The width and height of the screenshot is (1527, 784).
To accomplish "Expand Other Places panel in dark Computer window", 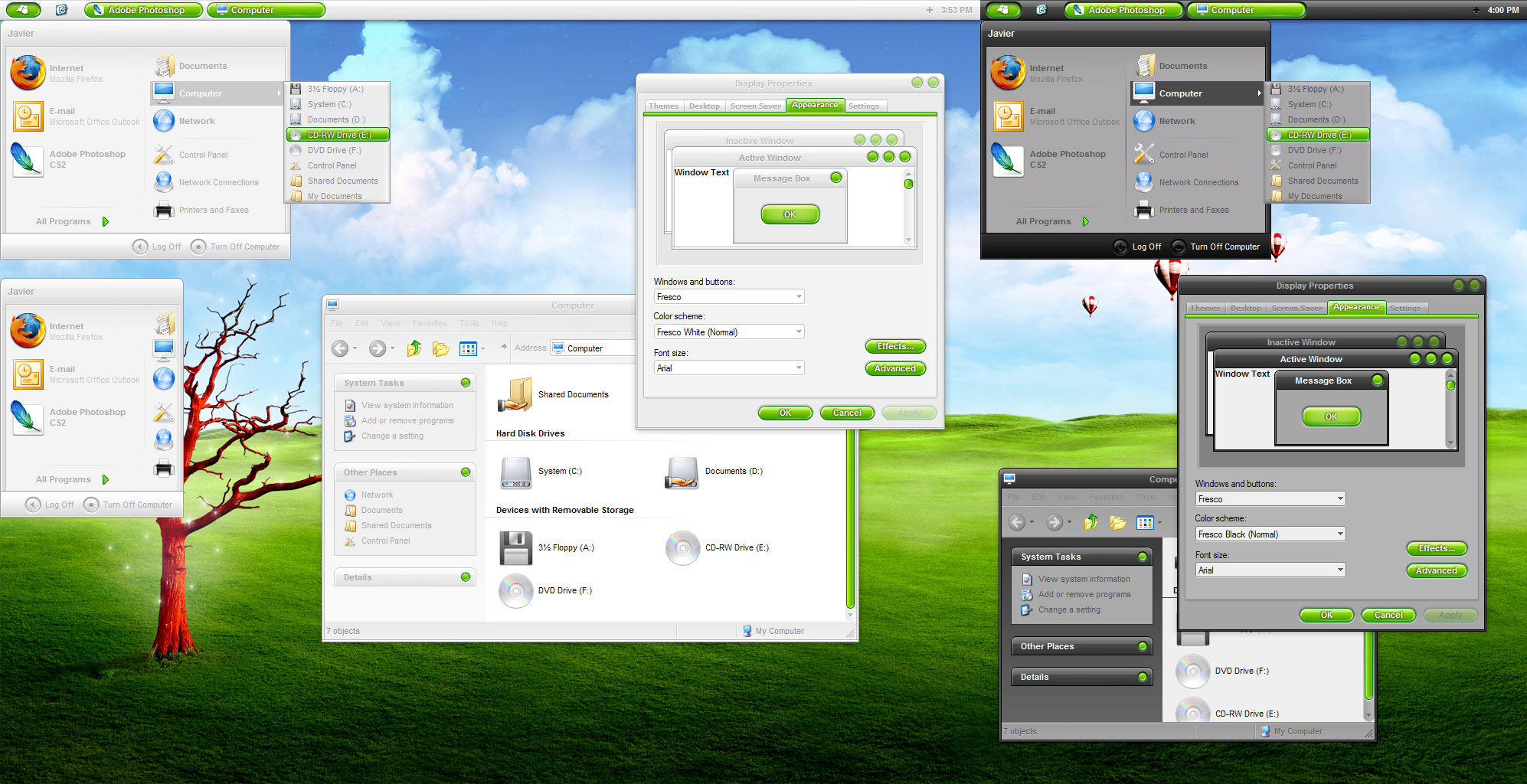I will point(1143,646).
